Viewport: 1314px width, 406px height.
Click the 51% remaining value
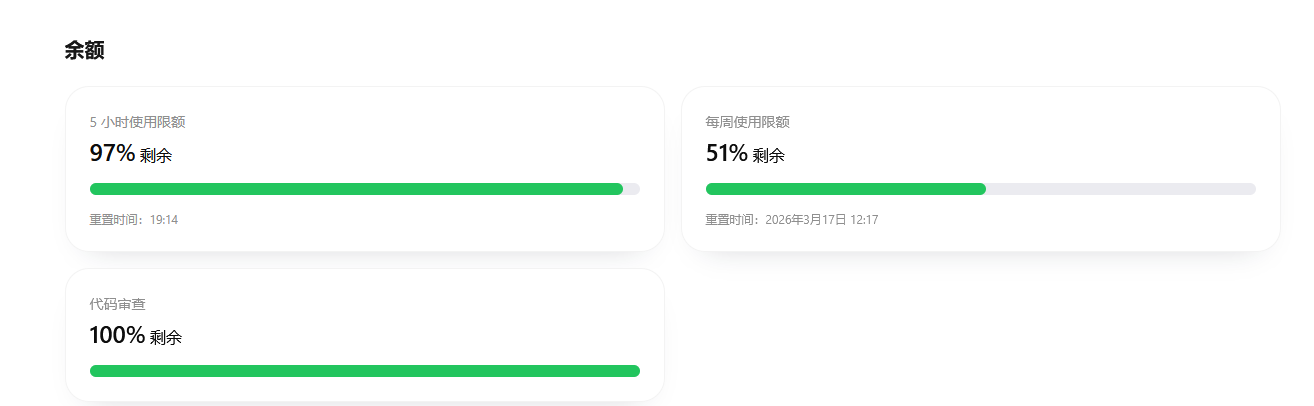[727, 153]
